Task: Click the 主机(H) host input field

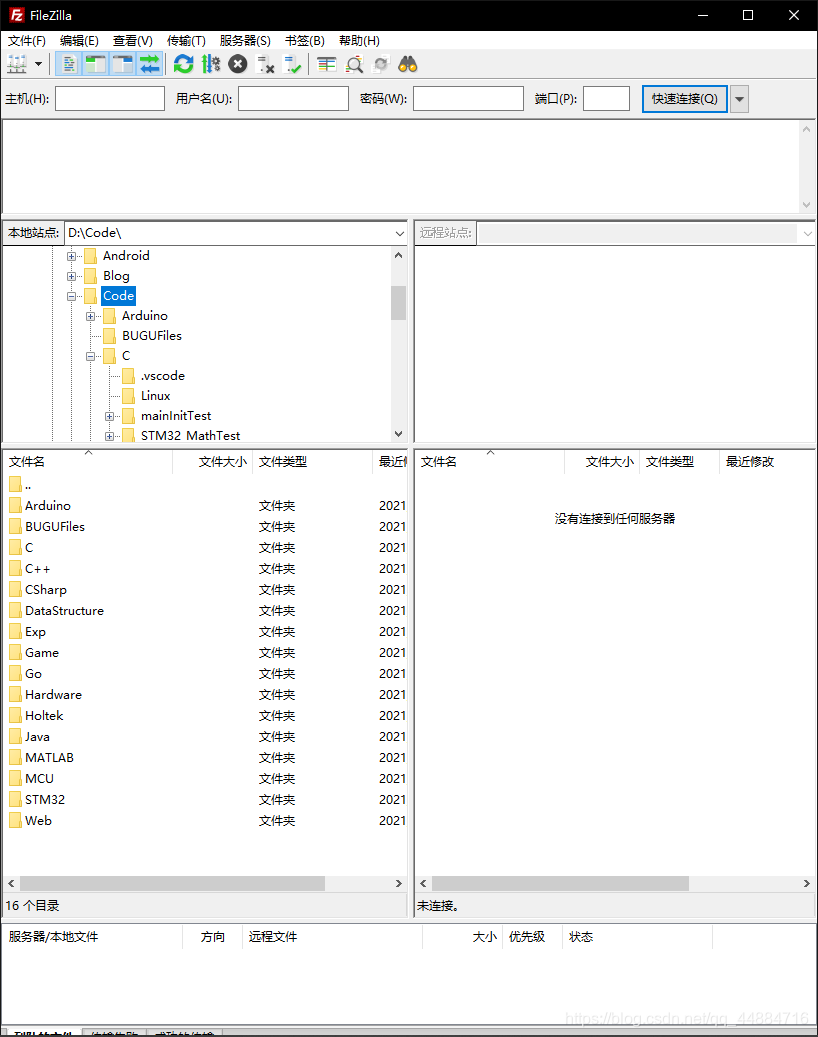Action: pyautogui.click(x=110, y=99)
